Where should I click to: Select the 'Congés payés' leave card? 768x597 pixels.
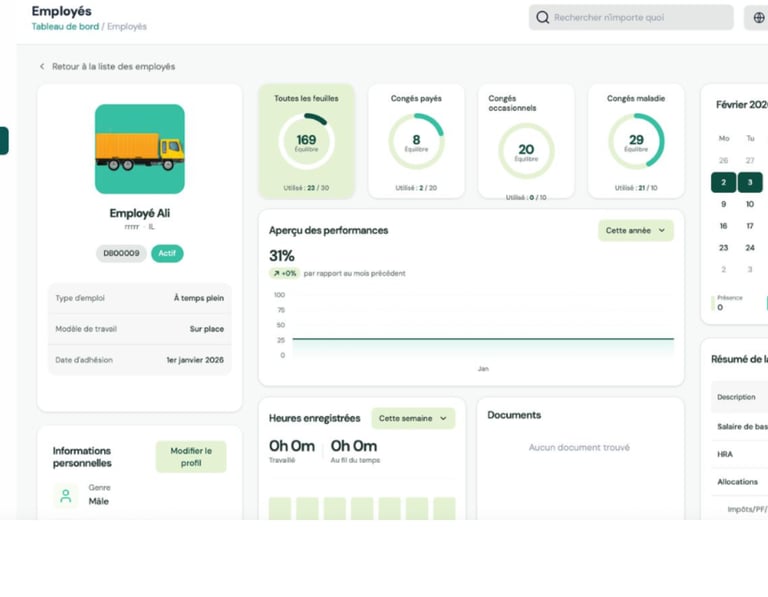416,141
